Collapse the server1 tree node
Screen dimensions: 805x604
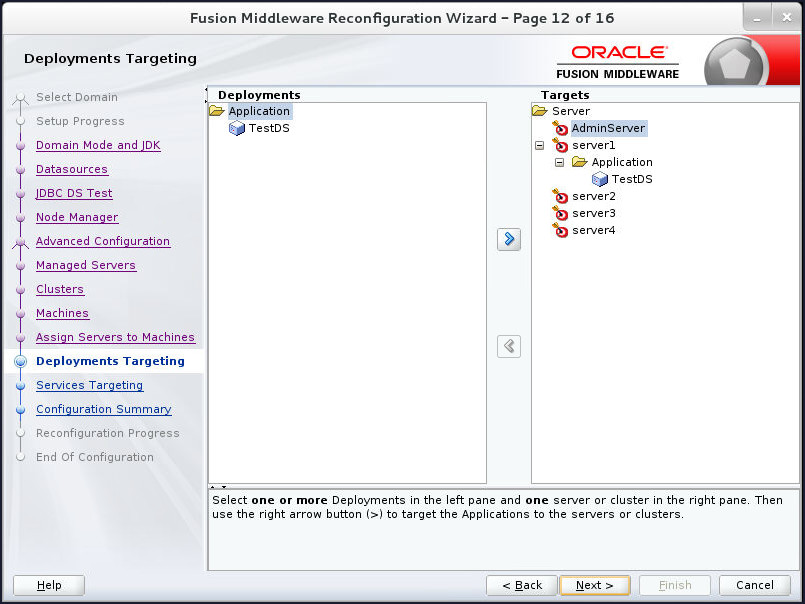[540, 145]
